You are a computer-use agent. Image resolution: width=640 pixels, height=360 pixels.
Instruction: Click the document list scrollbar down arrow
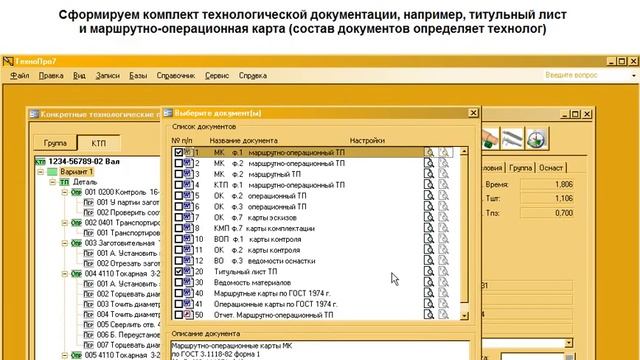pos(464,316)
